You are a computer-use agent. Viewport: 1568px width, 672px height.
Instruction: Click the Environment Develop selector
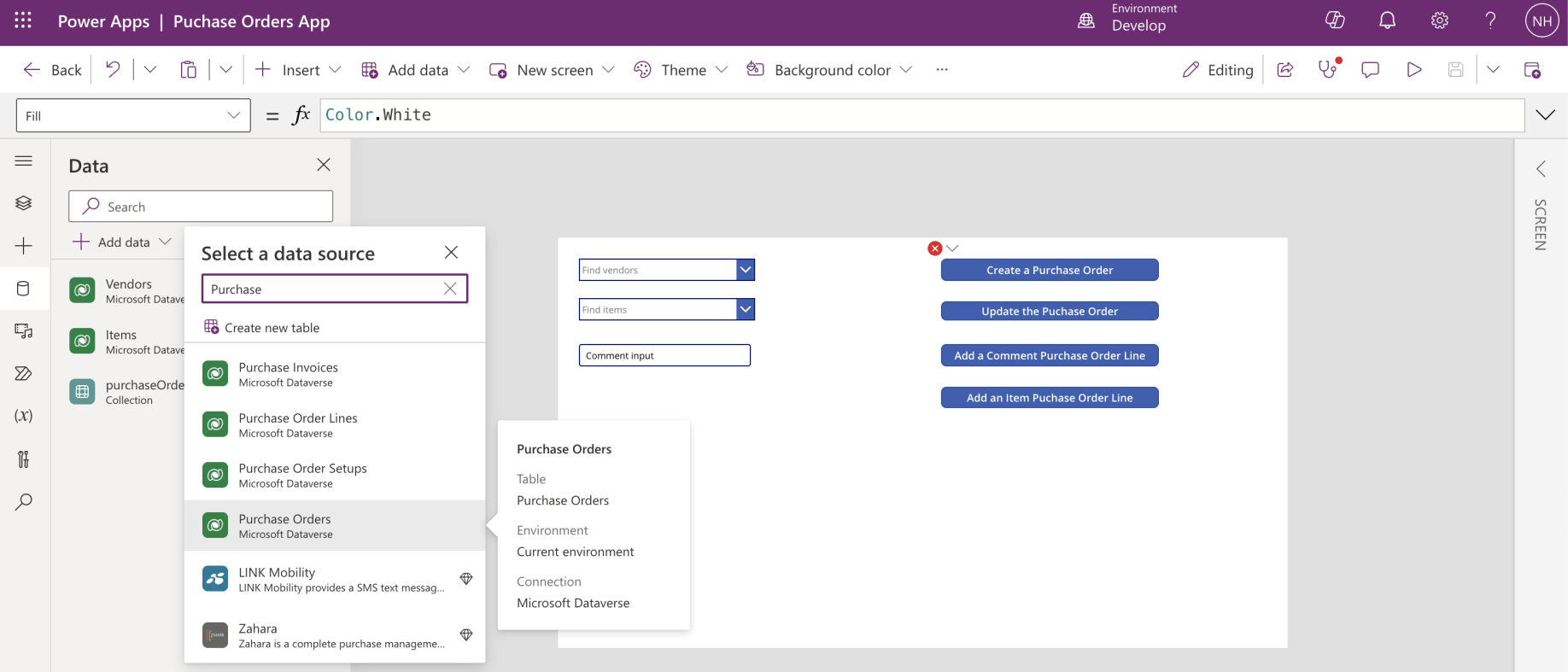pos(1128,19)
